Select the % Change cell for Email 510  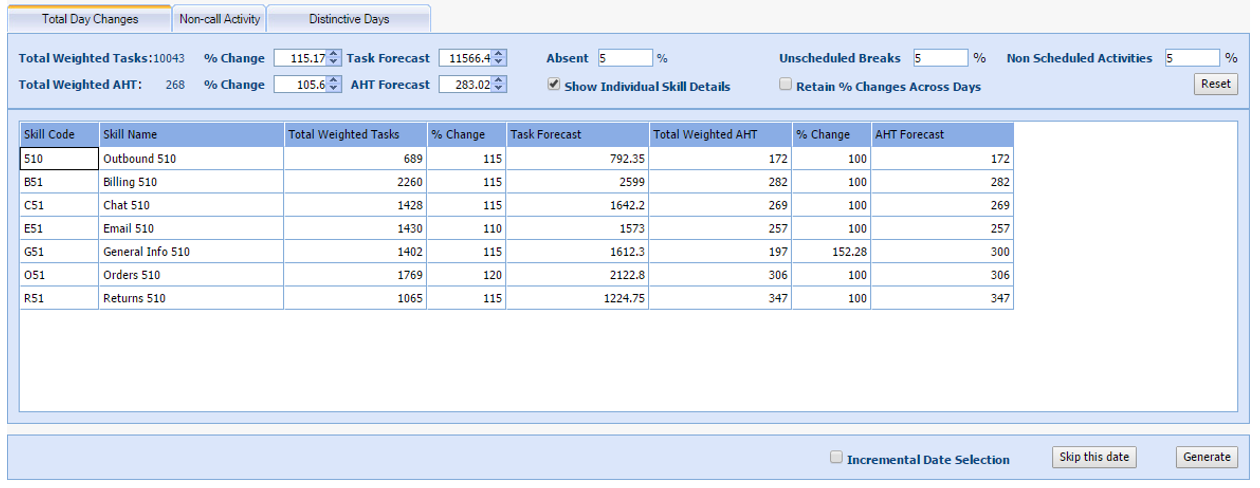pos(466,228)
